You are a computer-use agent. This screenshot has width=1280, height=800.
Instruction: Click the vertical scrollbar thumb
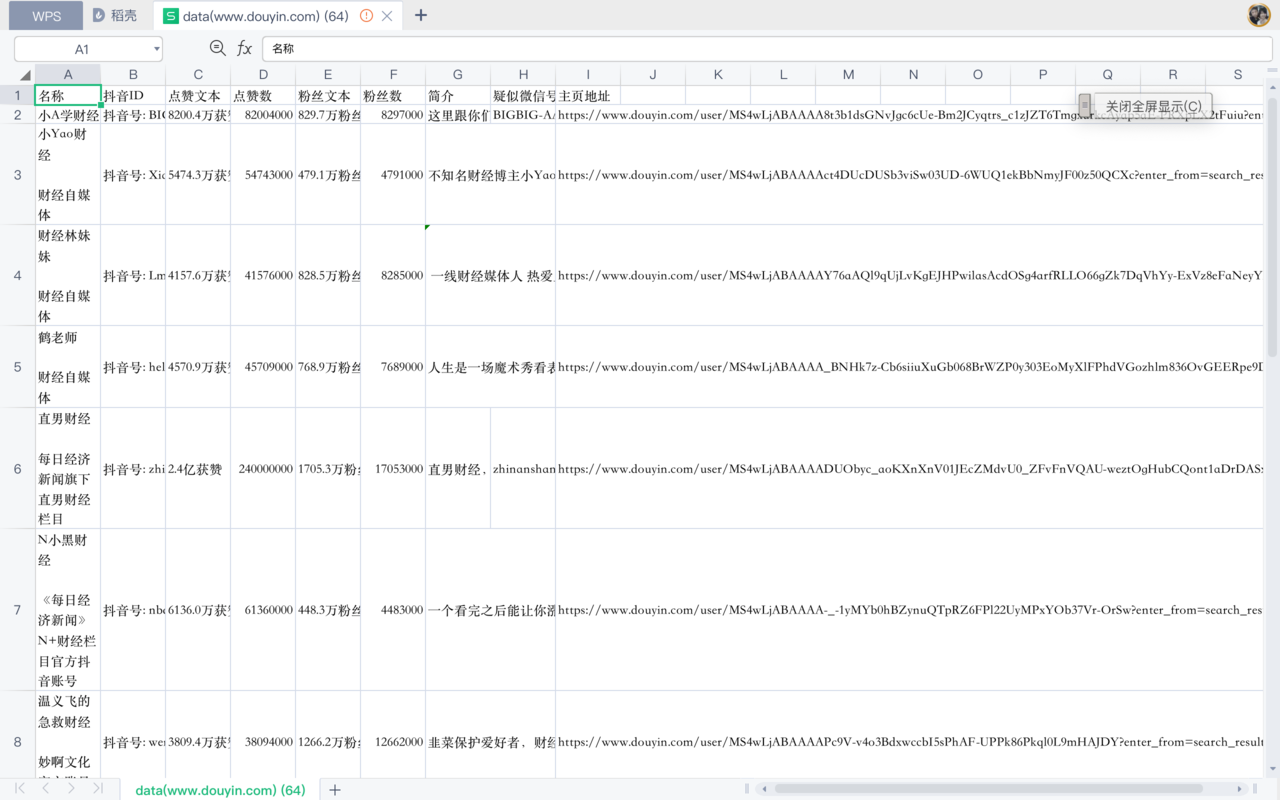coord(1272,226)
